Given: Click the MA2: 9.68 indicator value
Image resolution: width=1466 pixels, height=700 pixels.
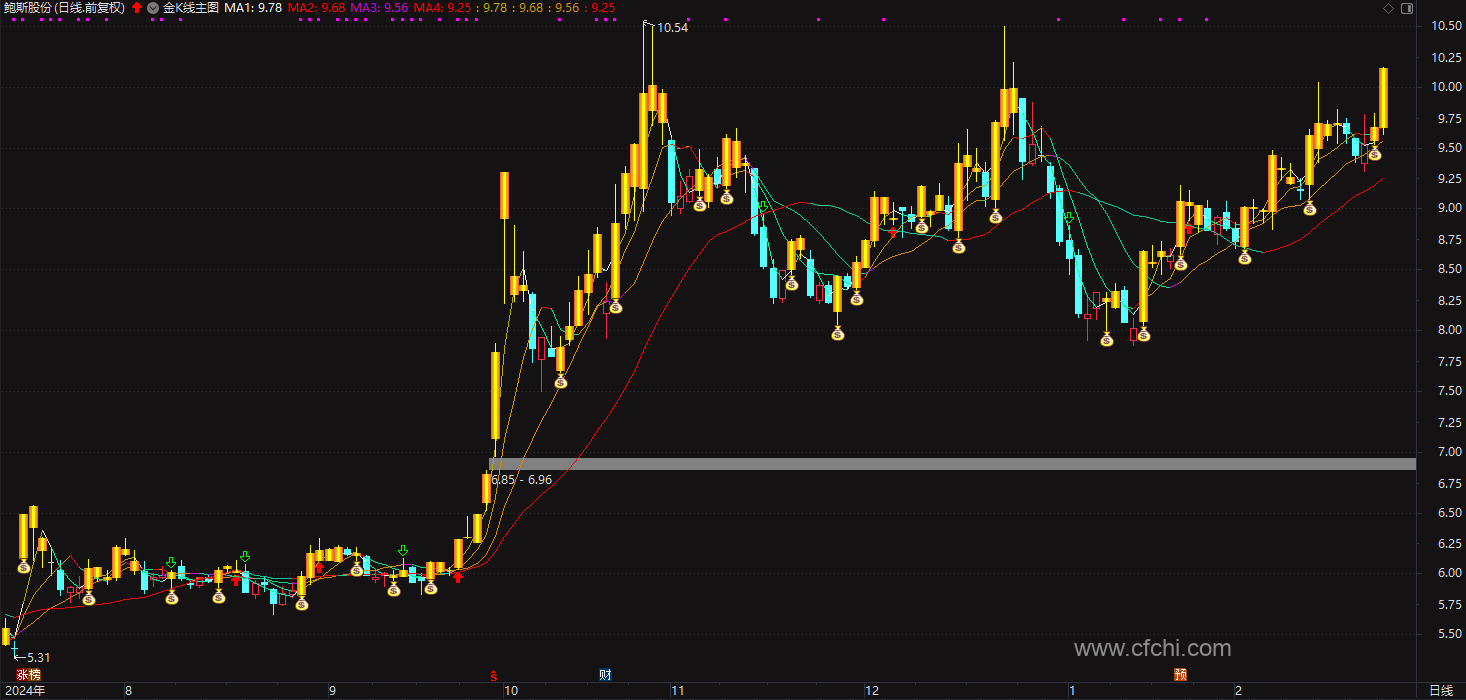Looking at the screenshot, I should tap(317, 7).
